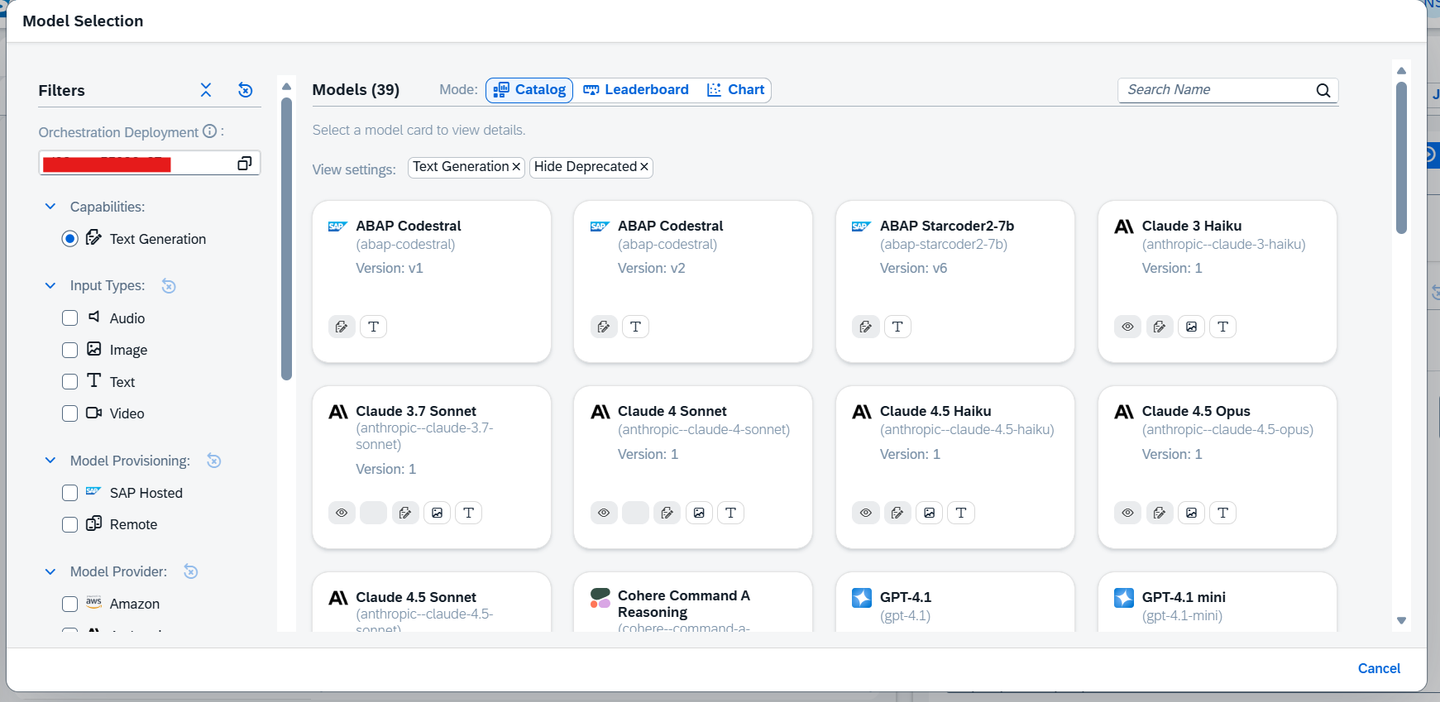This screenshot has height=702, width=1440.
Task: Click eye icon on Claude 4.5 Opus card
Action: tap(1128, 512)
